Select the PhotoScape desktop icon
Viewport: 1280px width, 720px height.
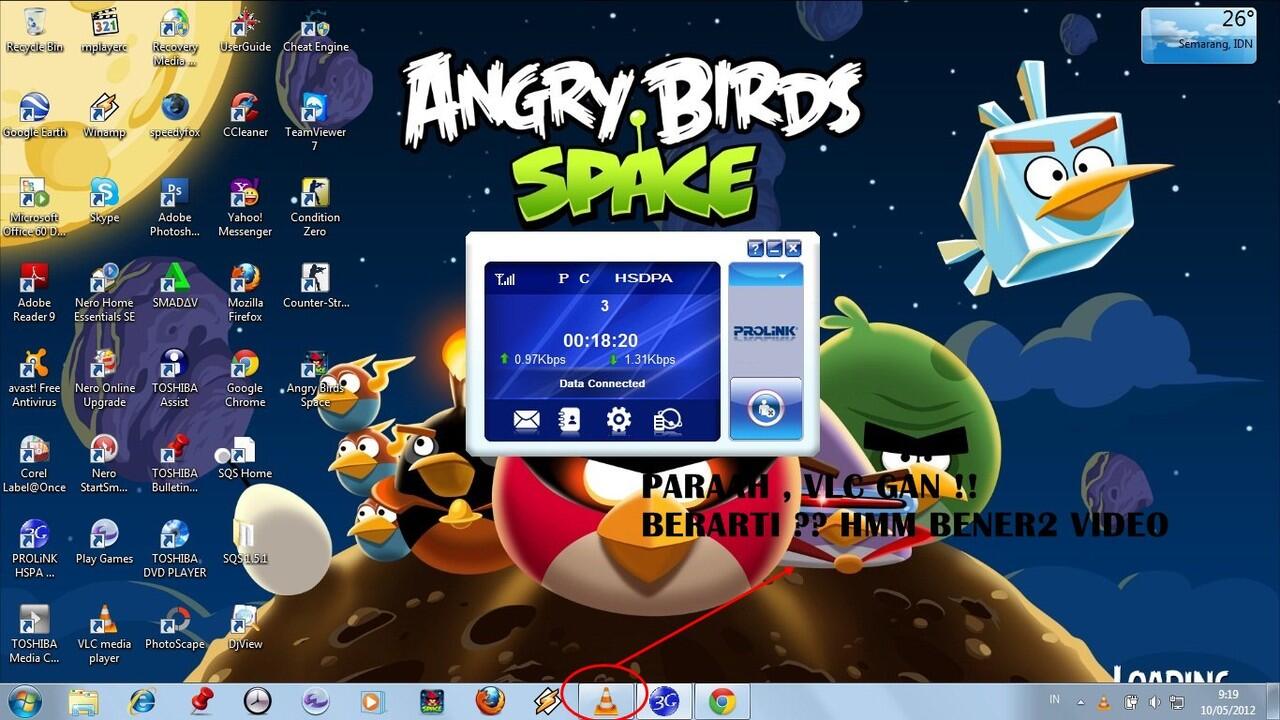point(175,627)
